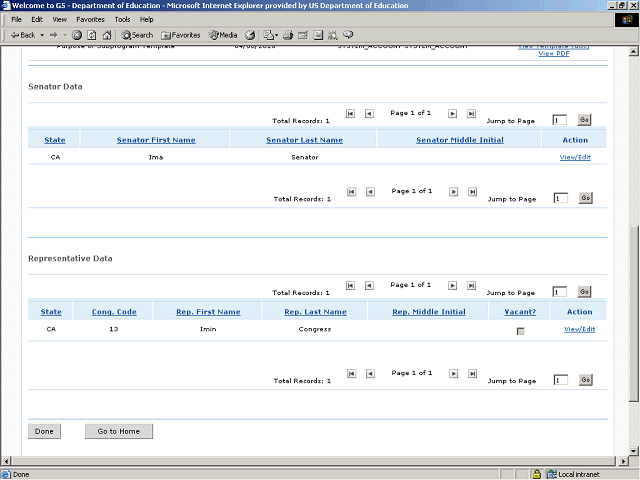640x480 pixels.
Task: Toggle the Vacant checkbox for Imin Congress
Action: [x=520, y=331]
